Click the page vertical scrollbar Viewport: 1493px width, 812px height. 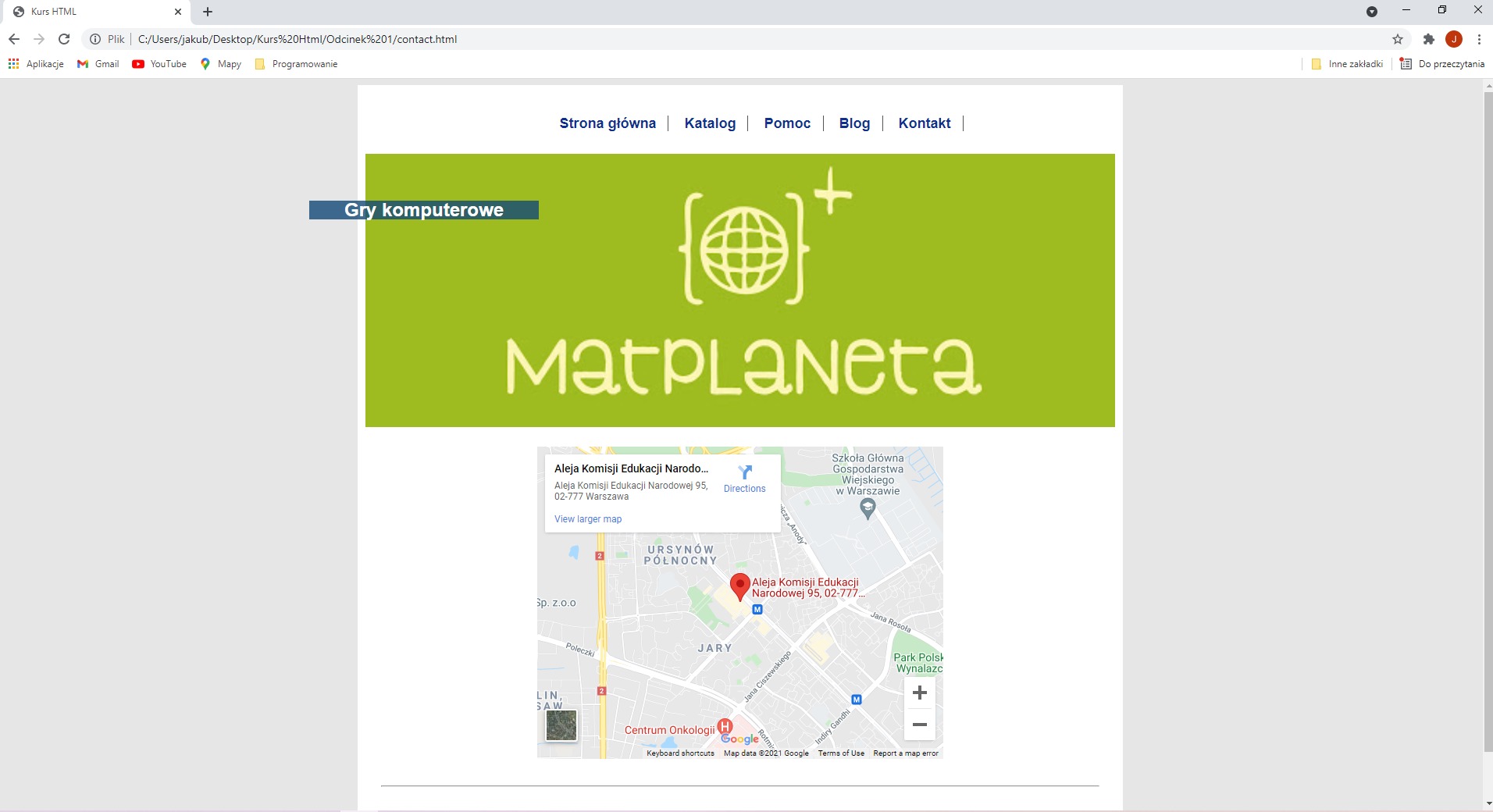(x=1488, y=422)
